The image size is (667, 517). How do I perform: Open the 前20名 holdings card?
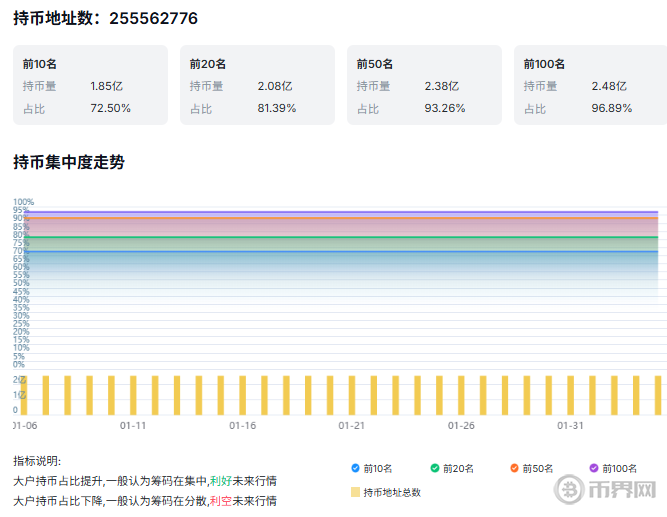point(257,85)
